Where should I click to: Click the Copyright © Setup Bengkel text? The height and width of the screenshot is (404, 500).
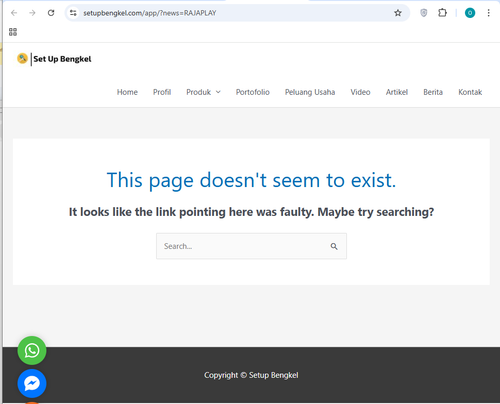tap(251, 375)
